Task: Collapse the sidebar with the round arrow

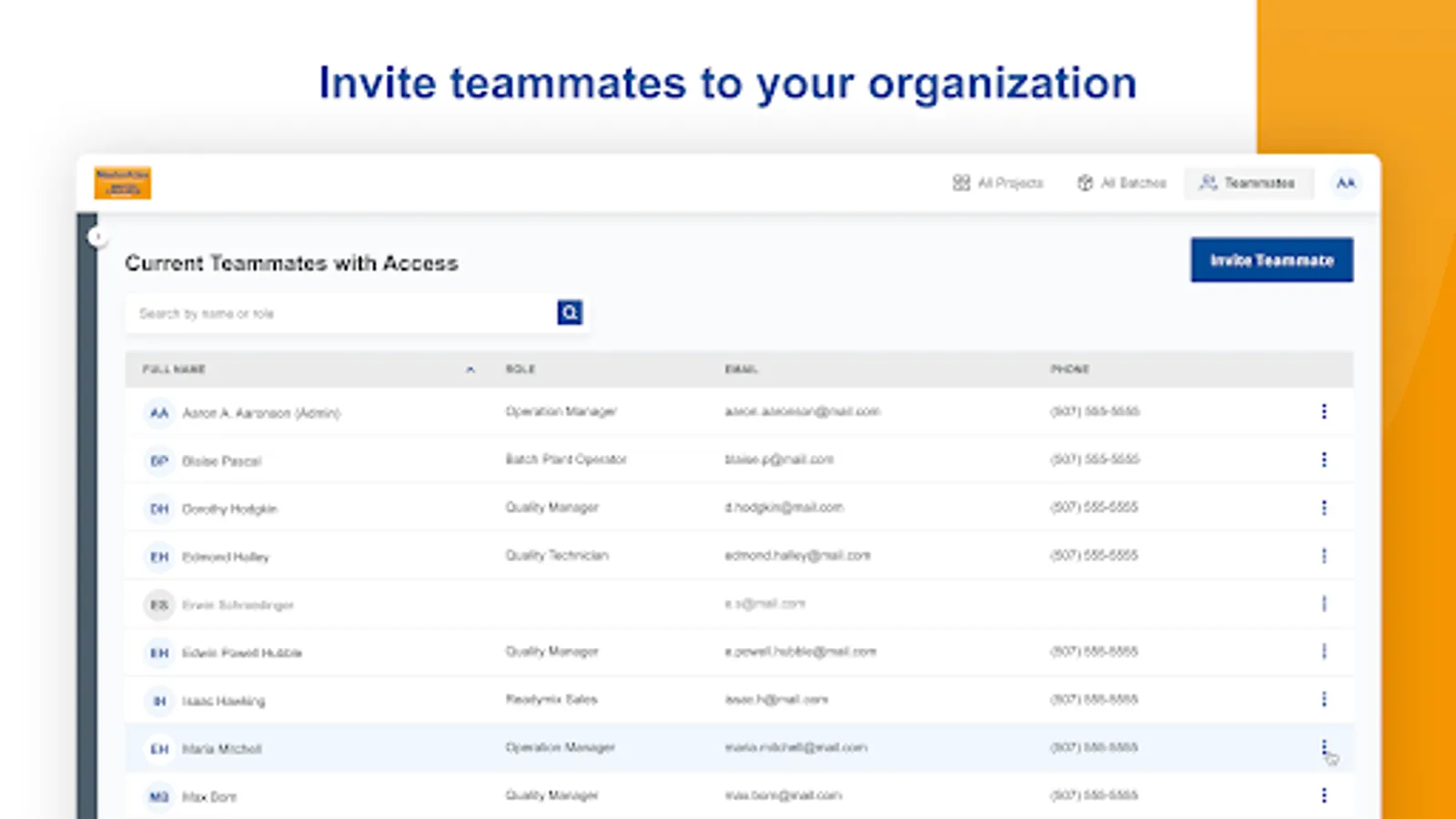Action: [96, 238]
